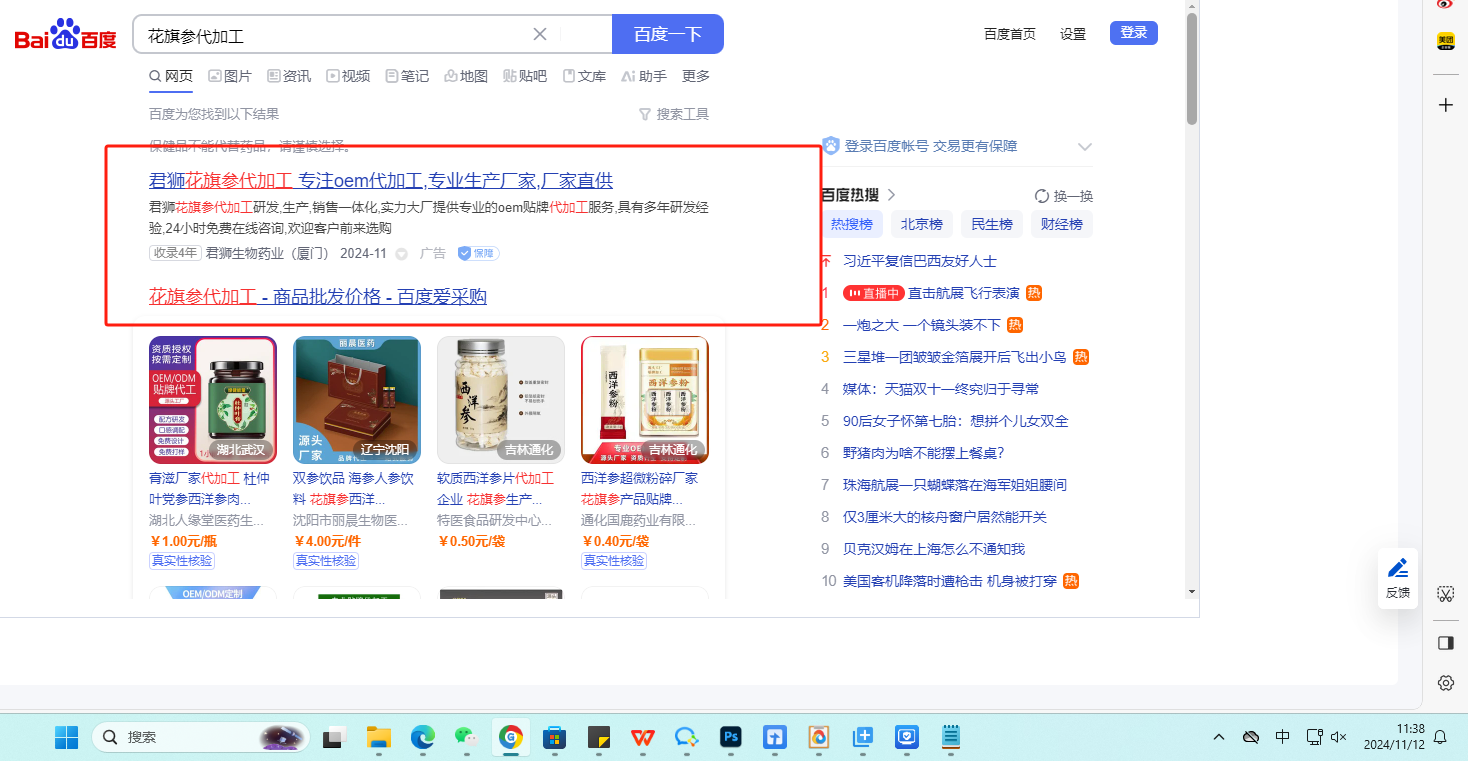Open hot search 贝克汉姆在上海怎么不通知我
The height and width of the screenshot is (761, 1468).
pyautogui.click(x=934, y=549)
